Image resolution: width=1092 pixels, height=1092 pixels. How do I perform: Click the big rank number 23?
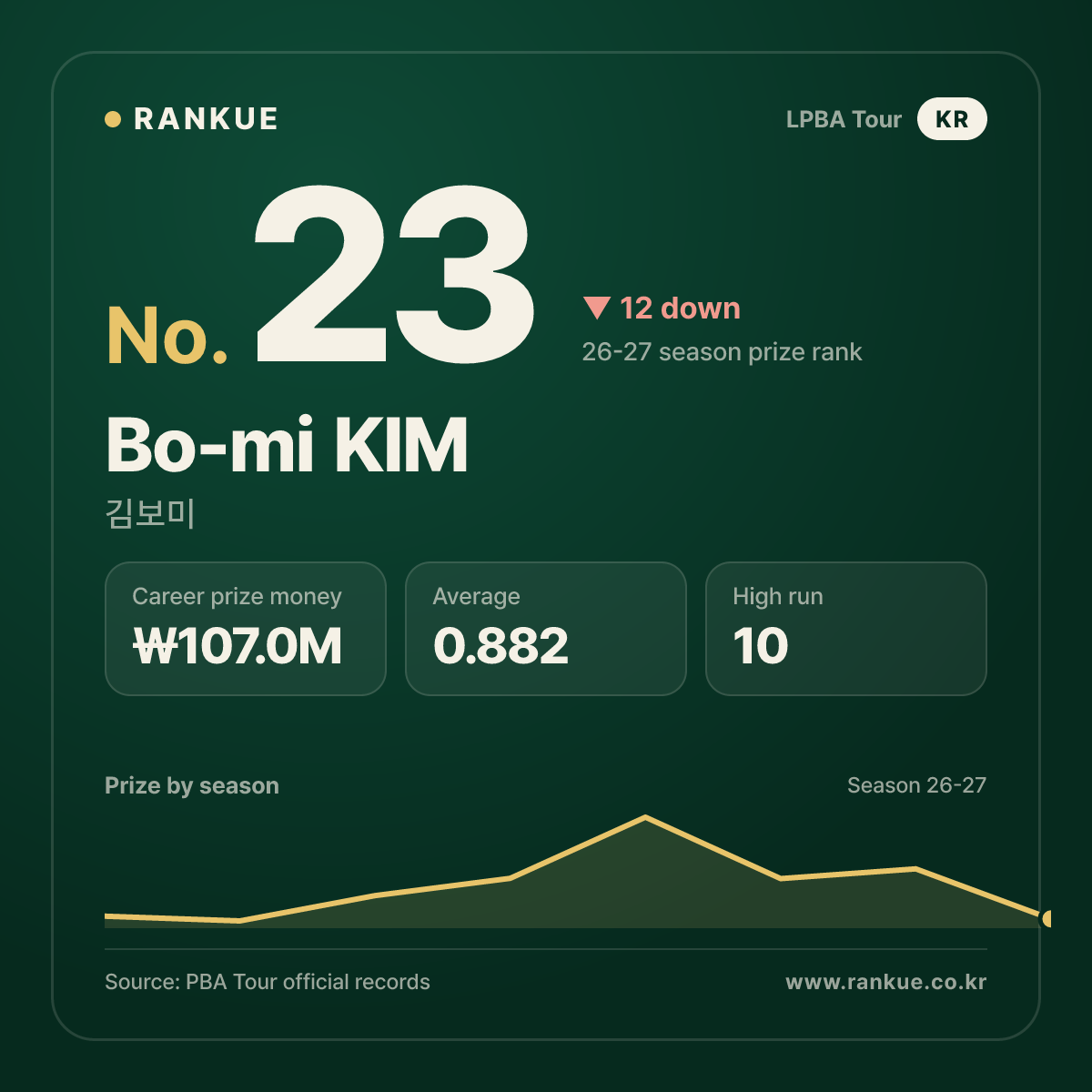coord(394,274)
